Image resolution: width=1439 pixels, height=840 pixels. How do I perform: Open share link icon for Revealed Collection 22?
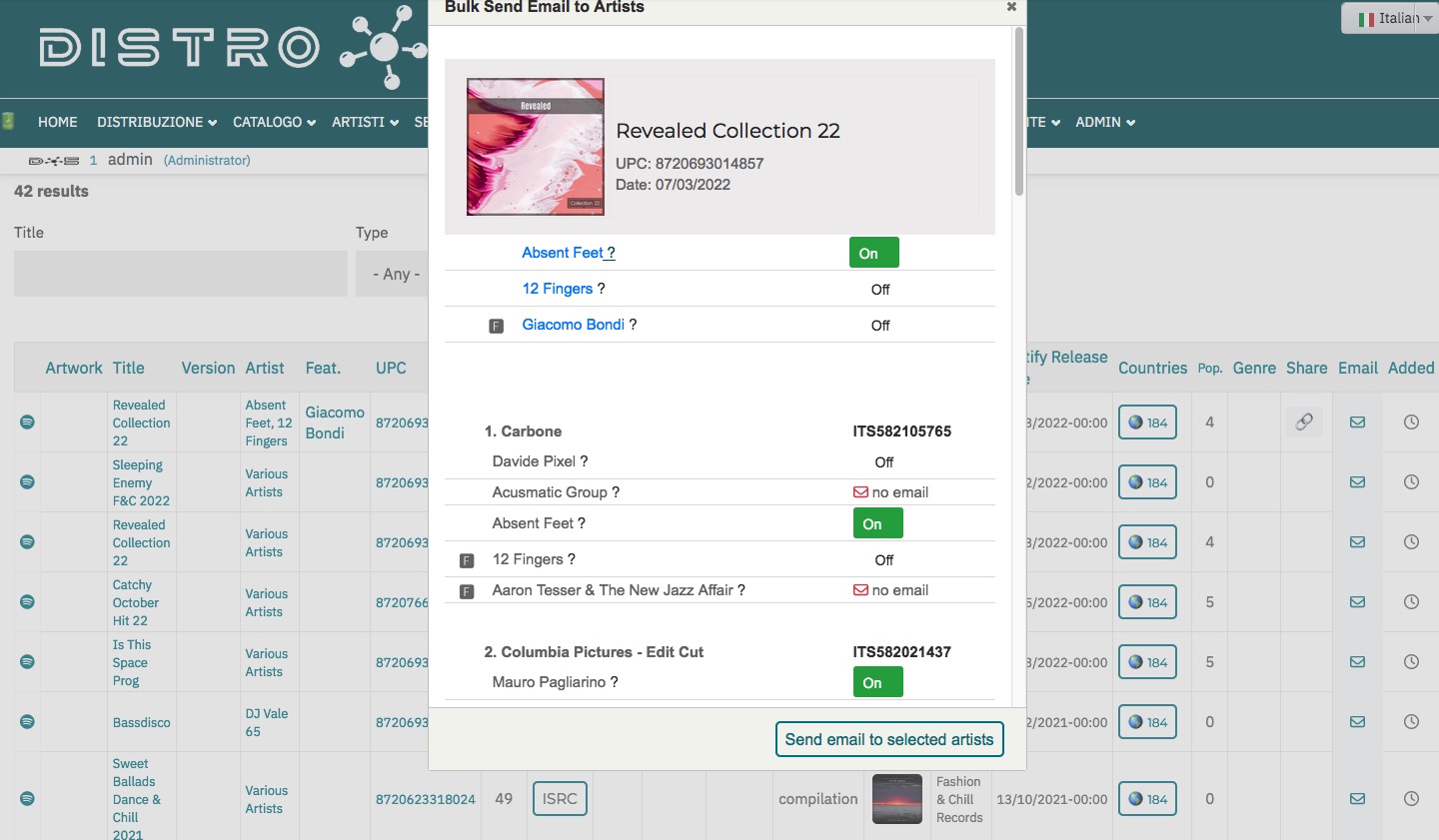[x=1304, y=422]
